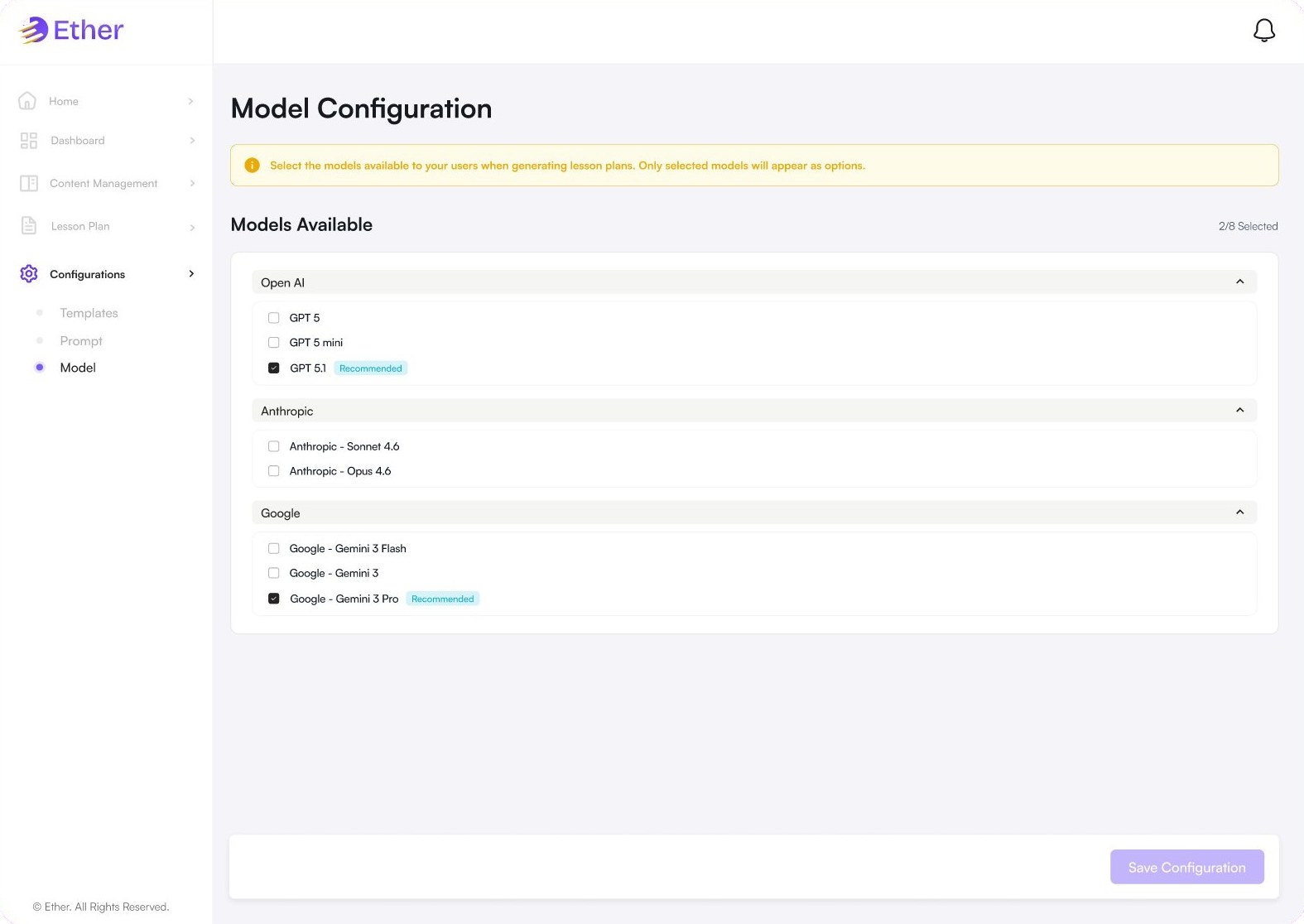Select the Model submenu item

(78, 368)
